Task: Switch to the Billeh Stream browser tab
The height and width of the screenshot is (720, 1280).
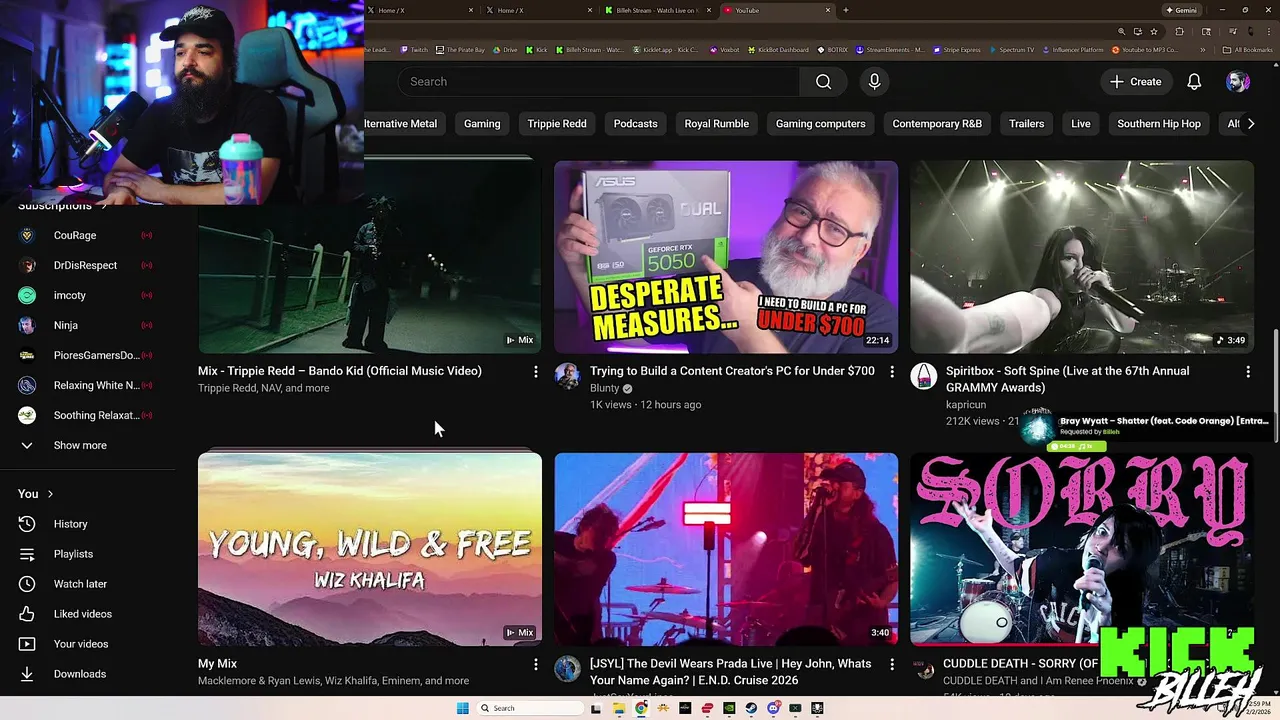Action: 658,10
